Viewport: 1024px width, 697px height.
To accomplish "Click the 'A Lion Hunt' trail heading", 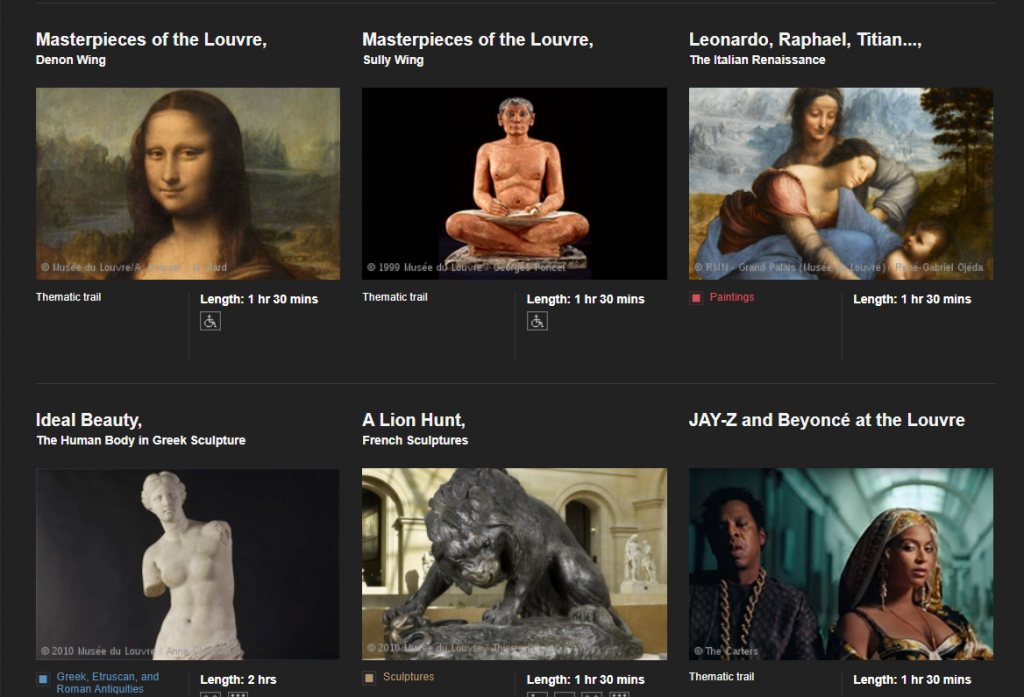I will pyautogui.click(x=413, y=420).
